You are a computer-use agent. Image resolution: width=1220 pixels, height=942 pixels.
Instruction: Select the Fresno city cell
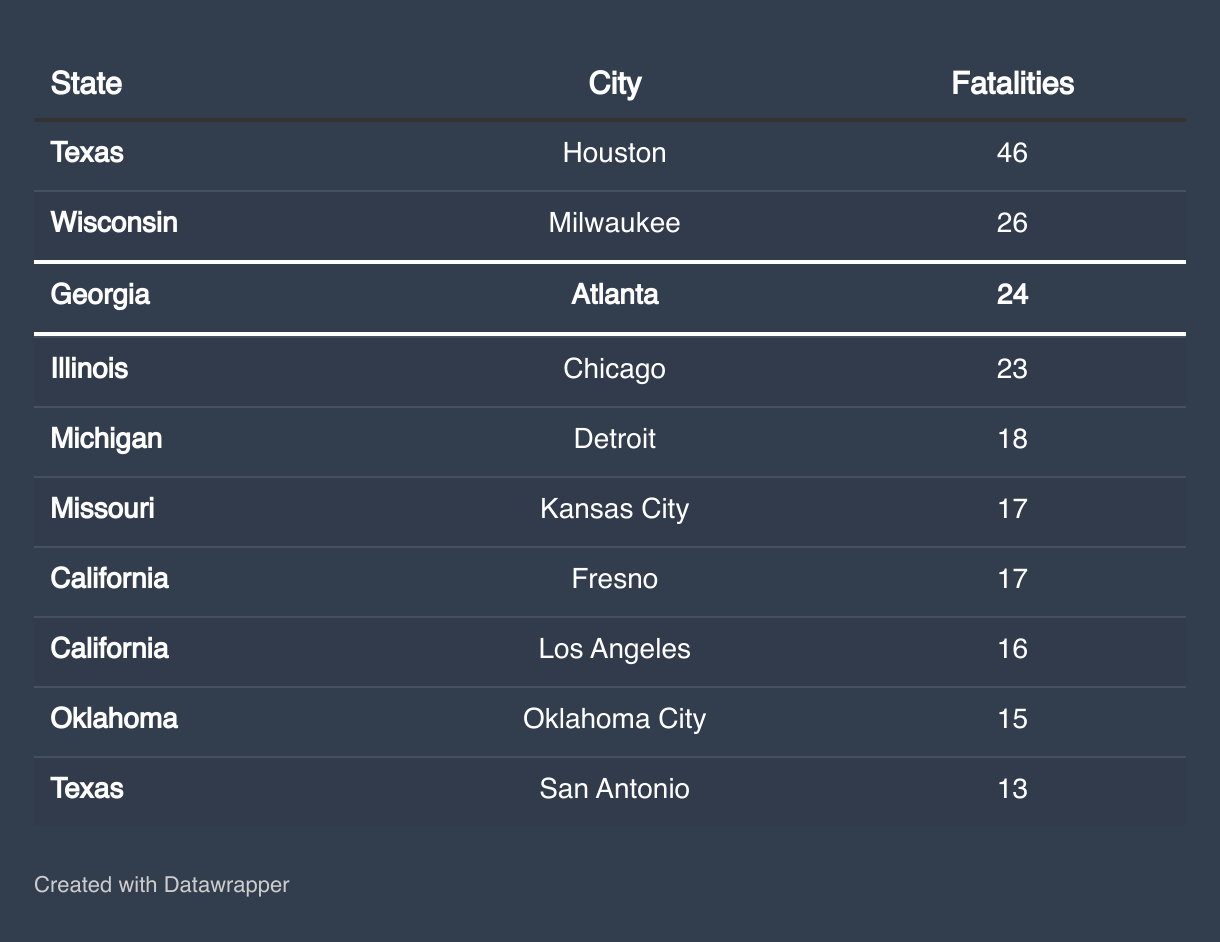pos(614,579)
